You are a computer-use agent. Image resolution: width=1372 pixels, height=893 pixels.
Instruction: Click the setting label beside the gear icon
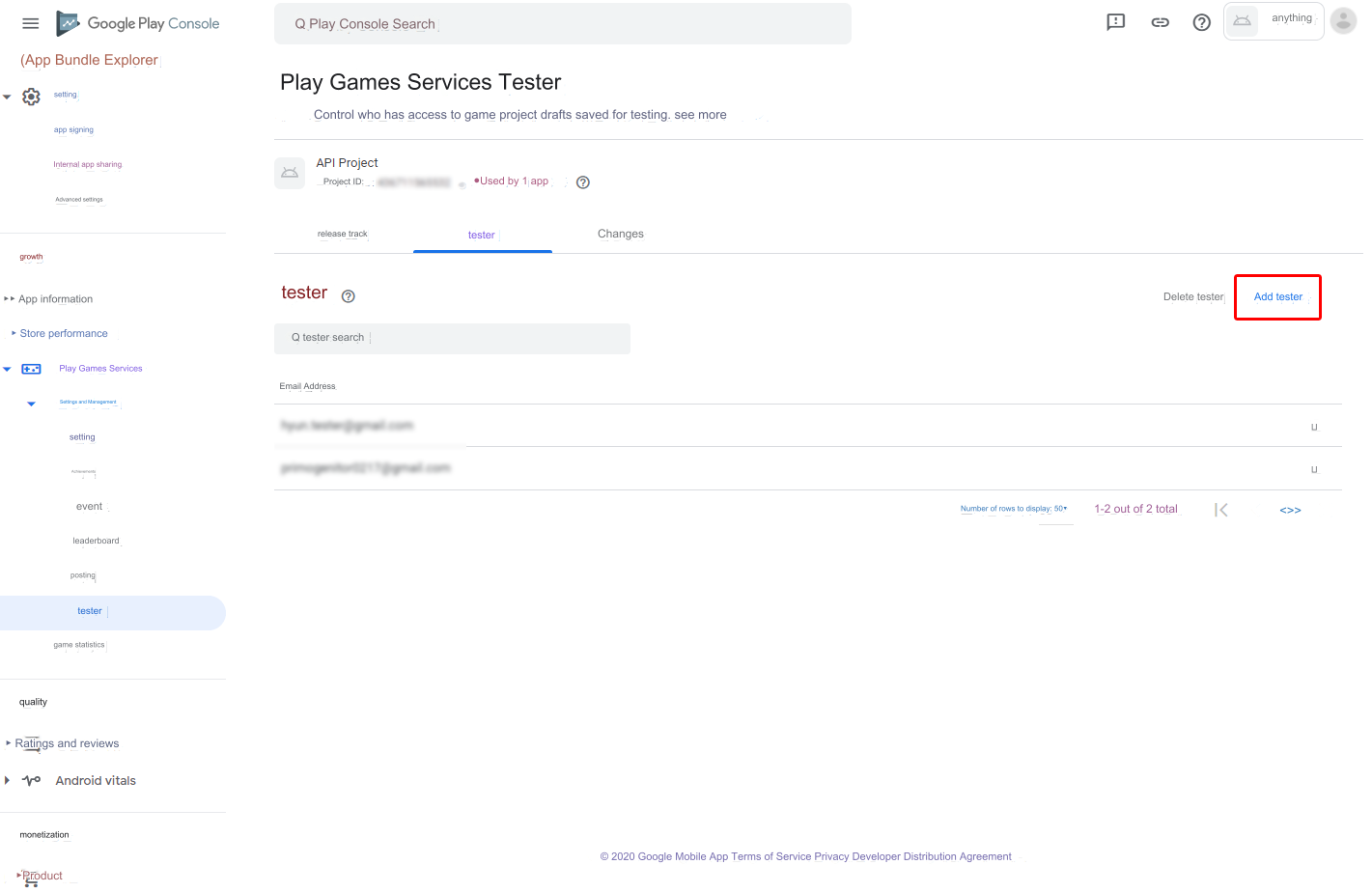click(66, 95)
